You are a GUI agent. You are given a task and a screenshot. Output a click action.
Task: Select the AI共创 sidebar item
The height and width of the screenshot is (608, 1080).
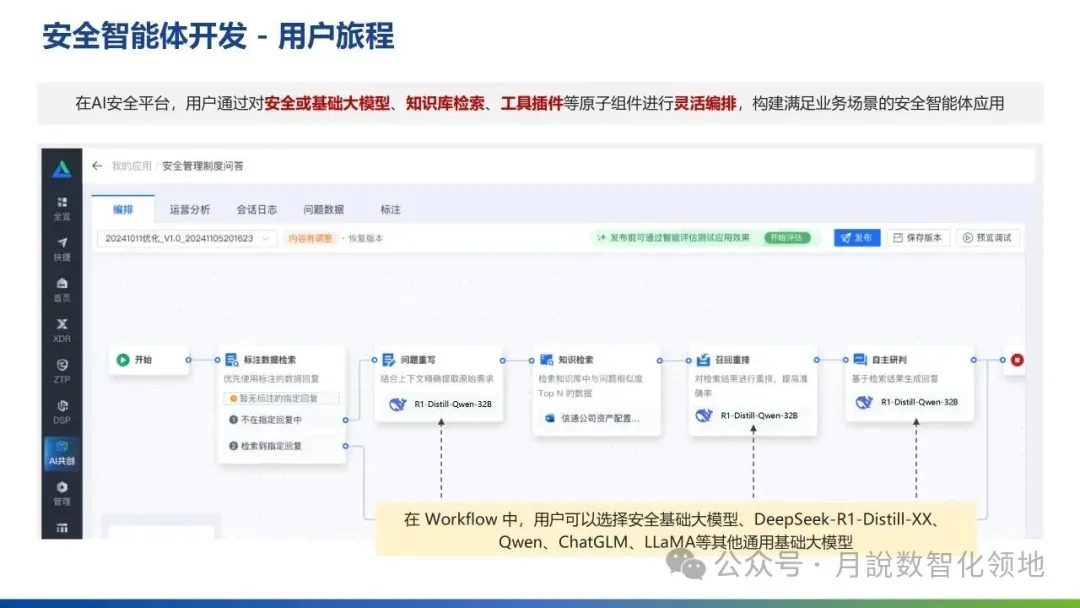tap(62, 453)
